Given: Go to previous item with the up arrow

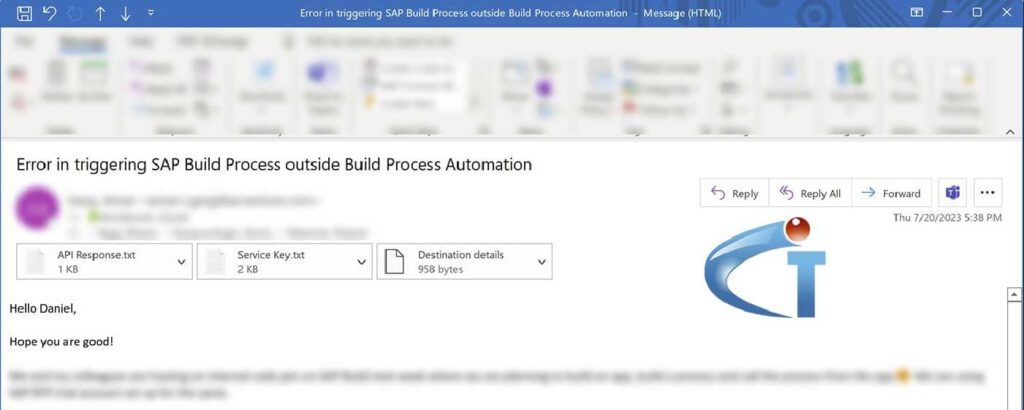Looking at the screenshot, I should 100,13.
